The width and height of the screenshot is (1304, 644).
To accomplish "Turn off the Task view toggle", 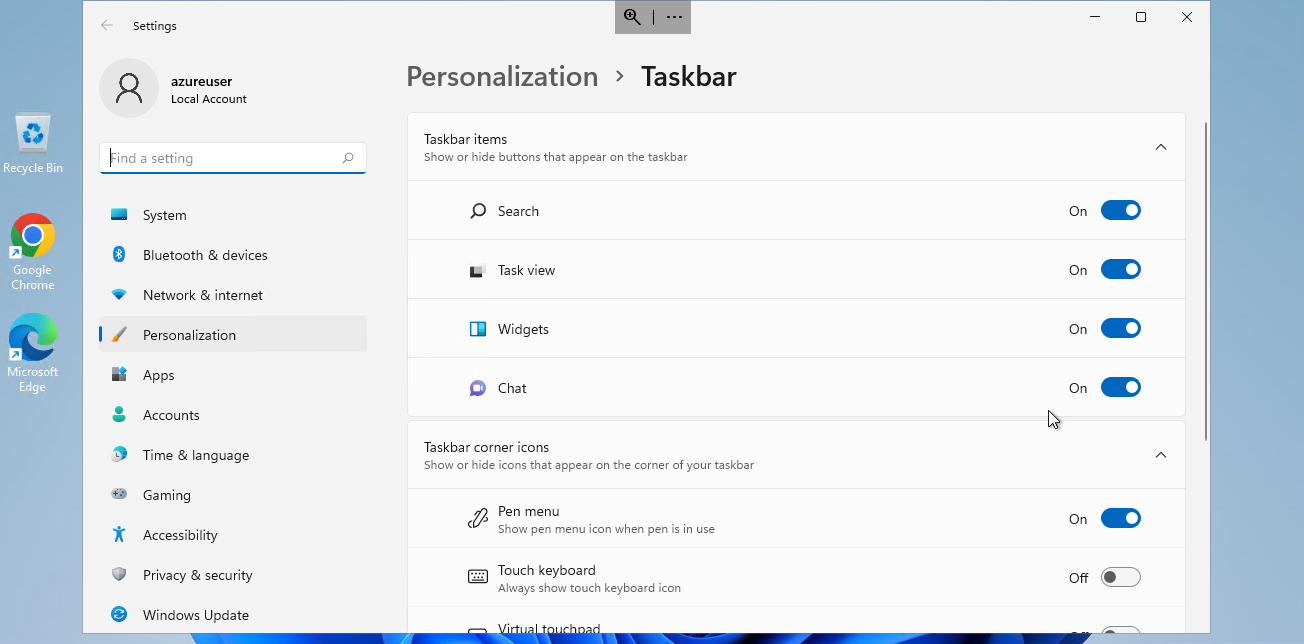I will [1121, 269].
